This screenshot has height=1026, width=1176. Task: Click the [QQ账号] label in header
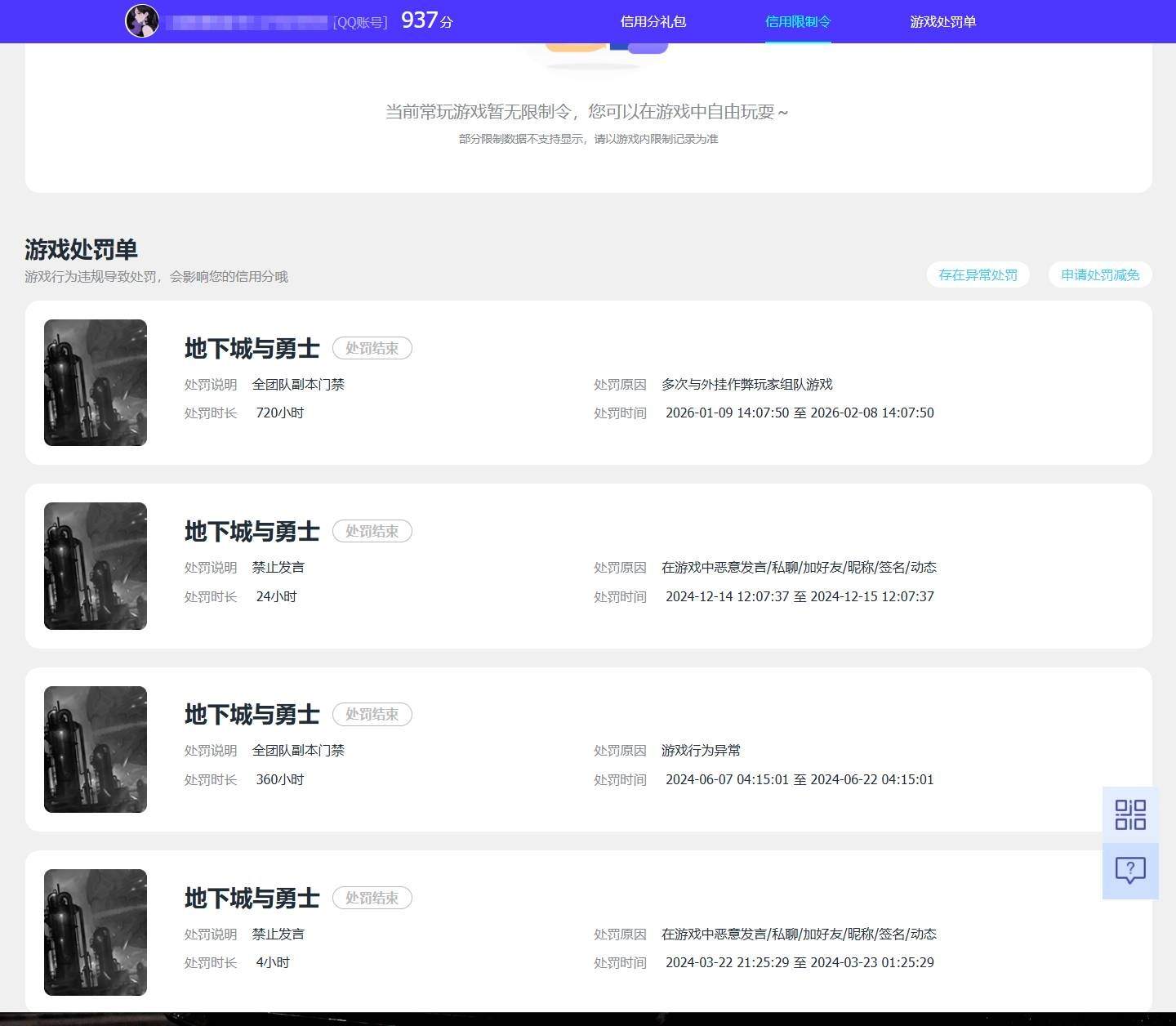pos(361,22)
